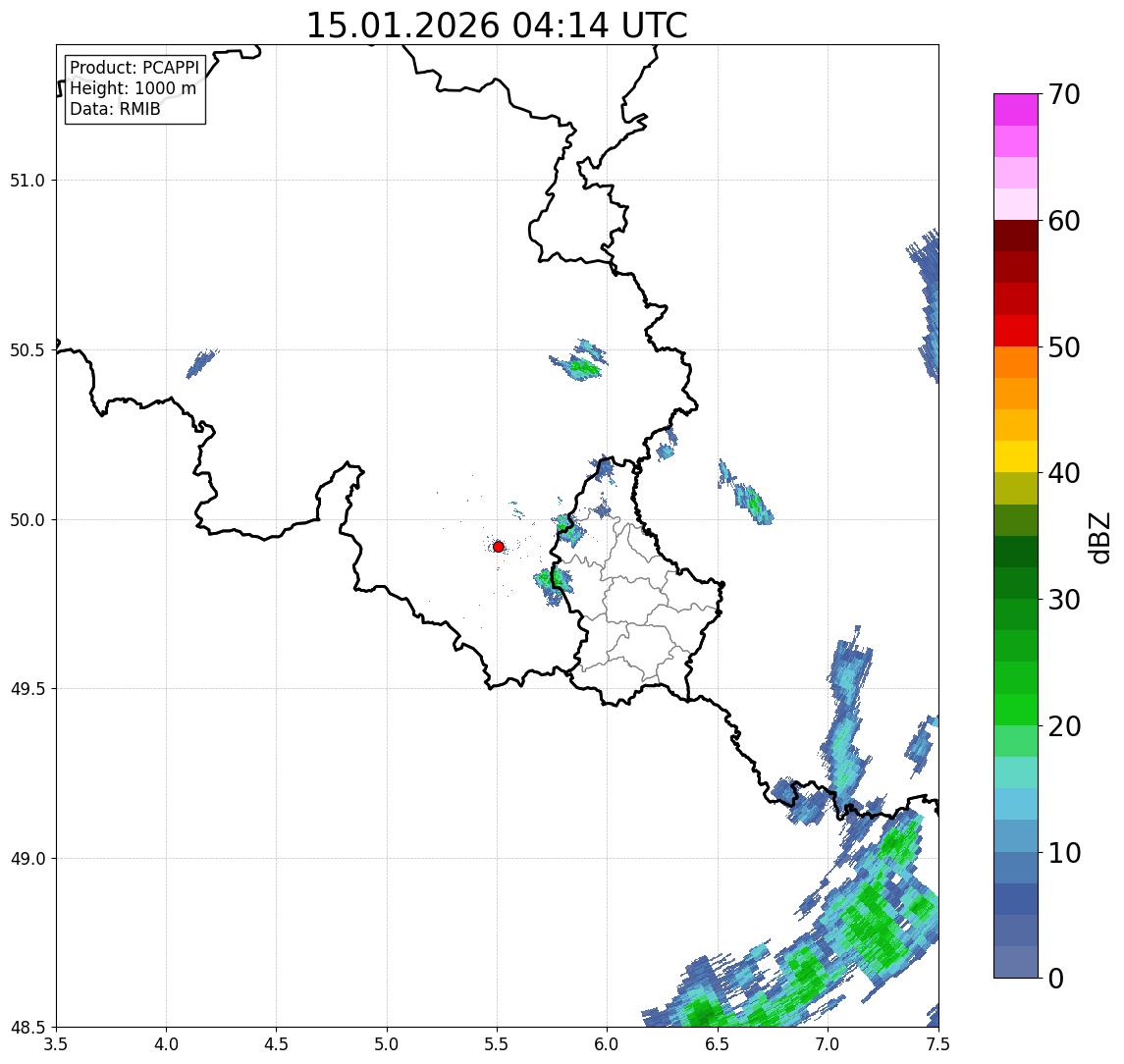Image resolution: width=1124 pixels, height=1064 pixels.
Task: Click the 'dBZ' colorbar label
Action: (1098, 537)
